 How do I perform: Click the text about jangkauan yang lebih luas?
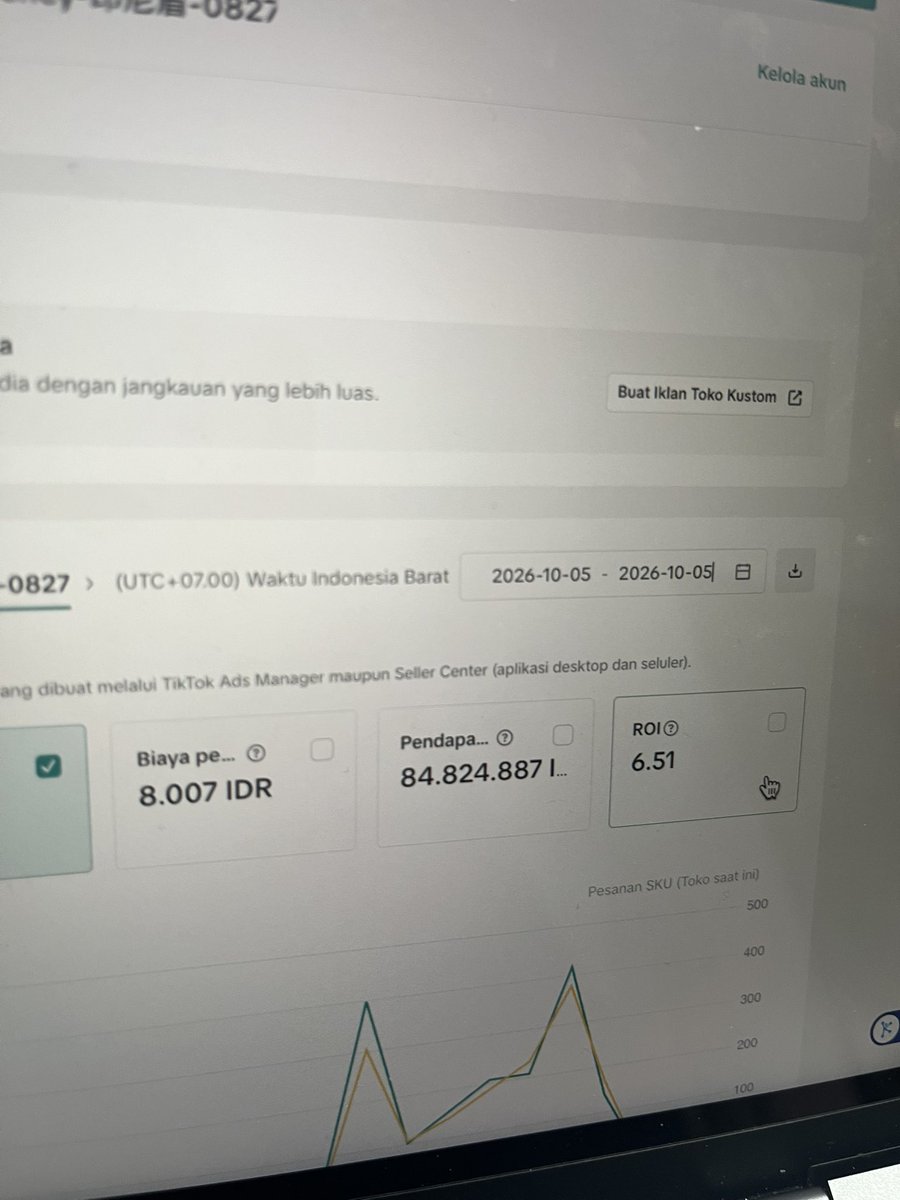[x=190, y=391]
